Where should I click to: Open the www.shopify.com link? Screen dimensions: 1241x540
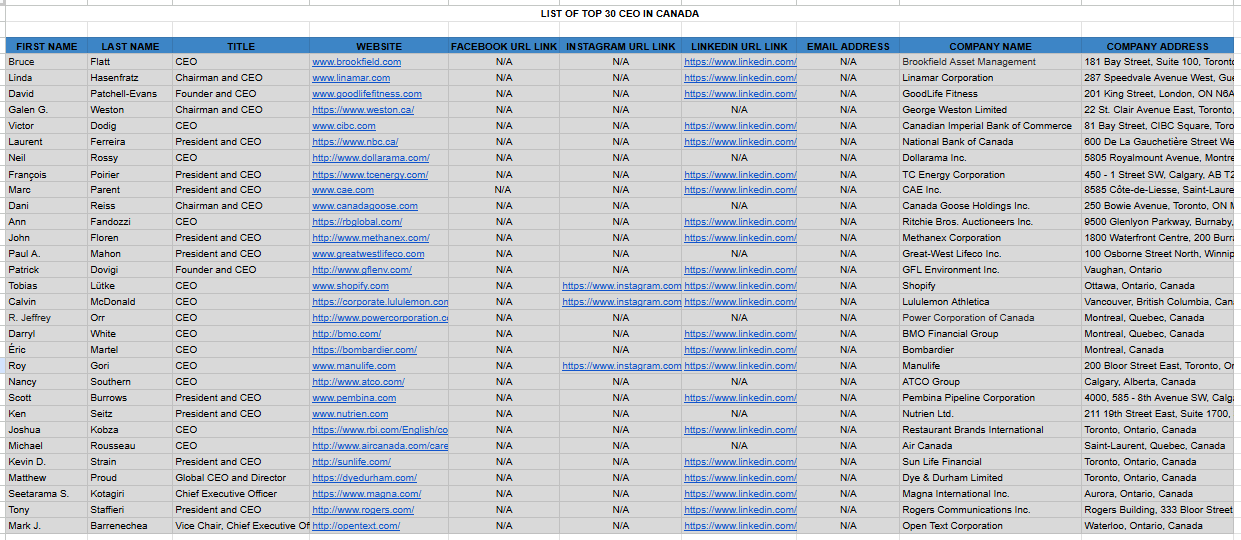point(350,286)
